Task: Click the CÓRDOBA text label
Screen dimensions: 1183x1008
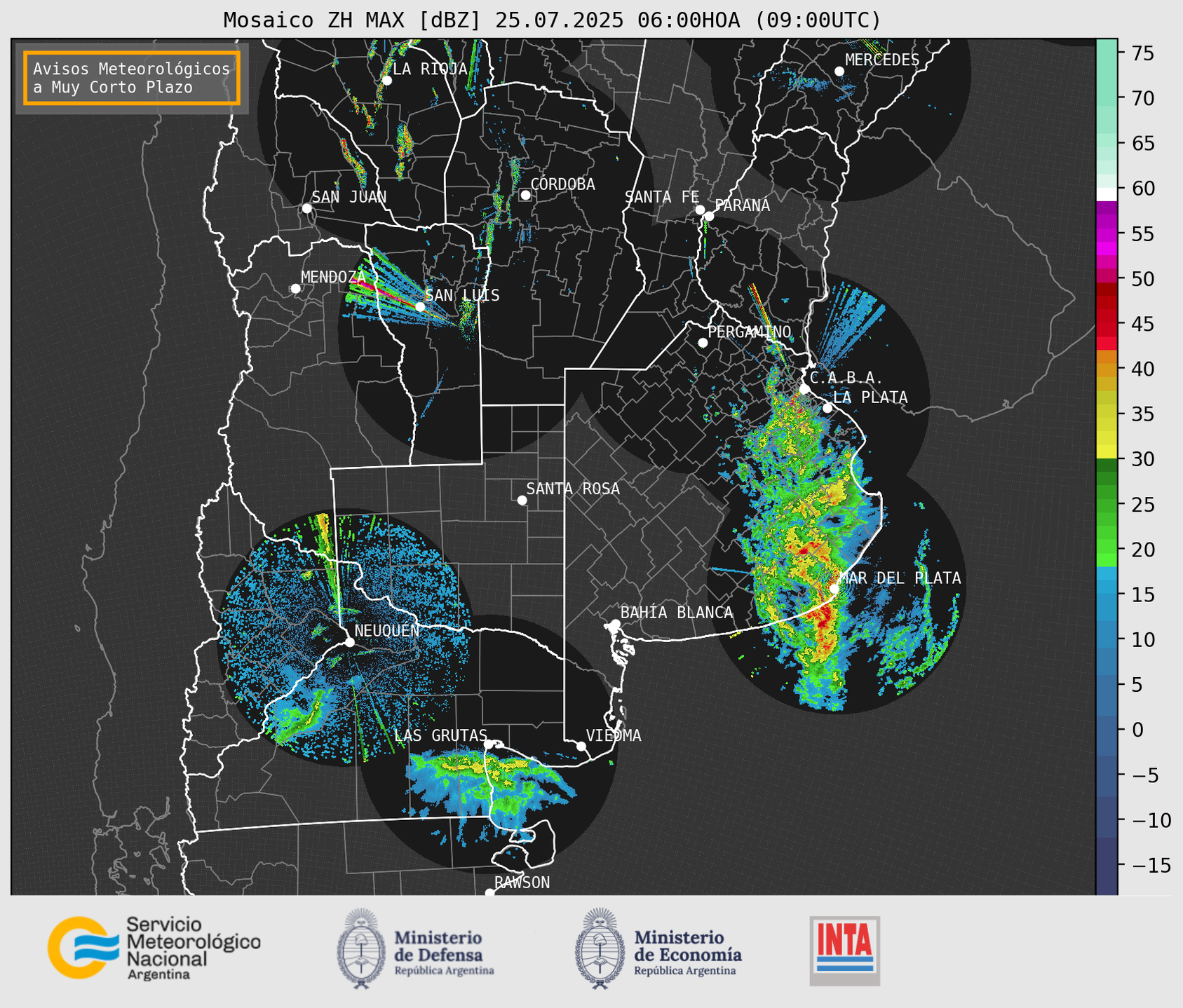Action: [x=562, y=184]
